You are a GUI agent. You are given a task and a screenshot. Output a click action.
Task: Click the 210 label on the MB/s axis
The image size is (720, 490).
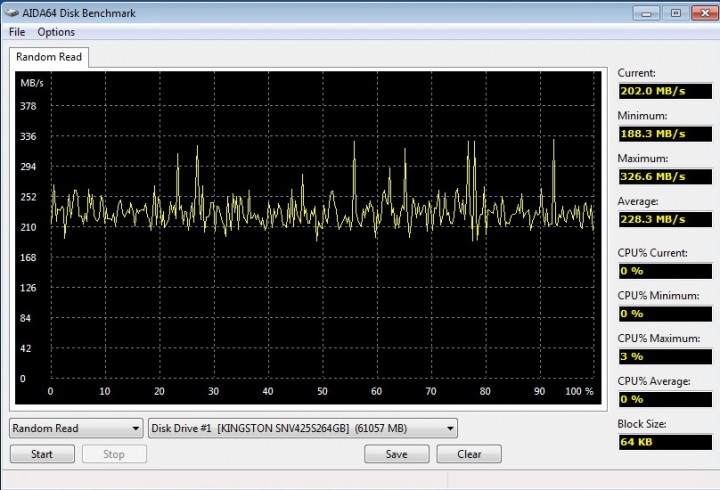(28, 227)
